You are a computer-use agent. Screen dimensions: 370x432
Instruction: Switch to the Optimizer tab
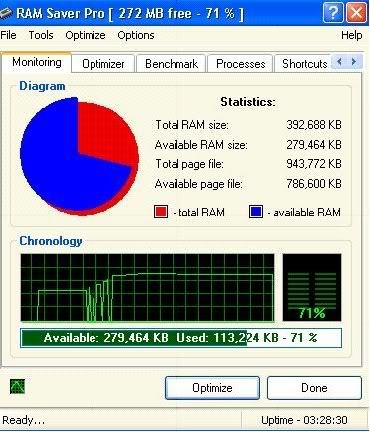tap(103, 64)
